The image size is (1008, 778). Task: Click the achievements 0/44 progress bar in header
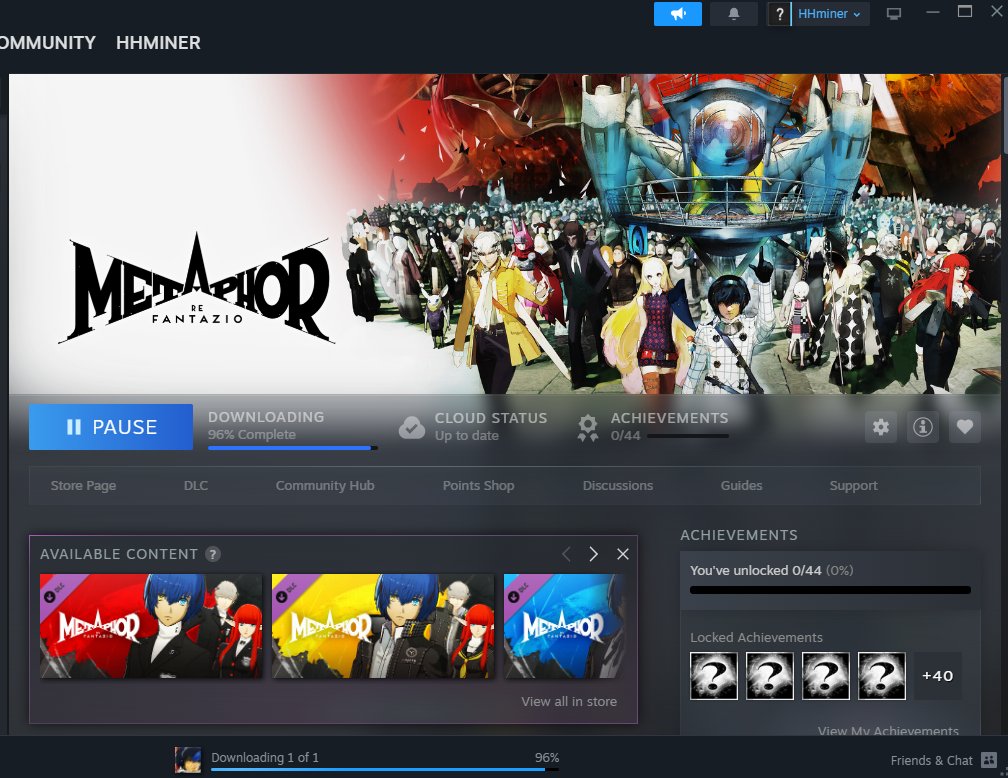click(x=687, y=436)
